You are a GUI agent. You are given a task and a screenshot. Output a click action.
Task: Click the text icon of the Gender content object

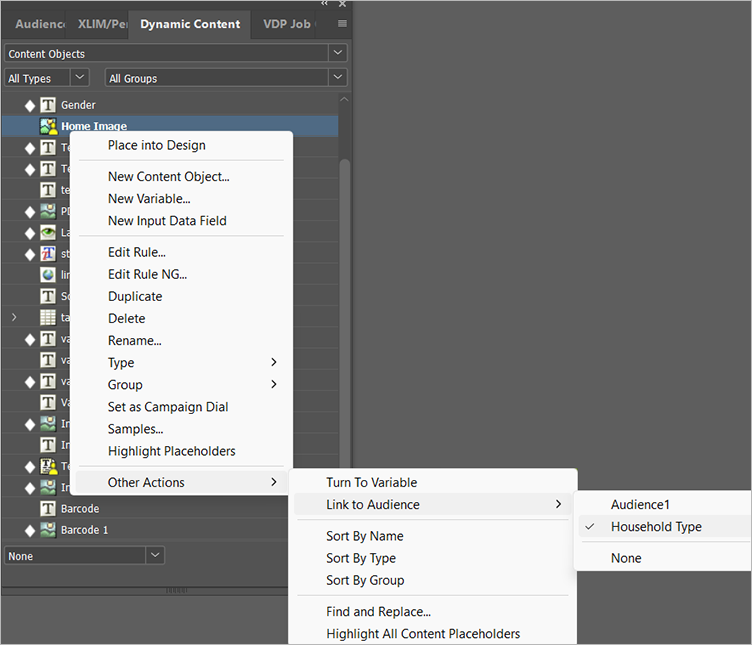(x=47, y=105)
